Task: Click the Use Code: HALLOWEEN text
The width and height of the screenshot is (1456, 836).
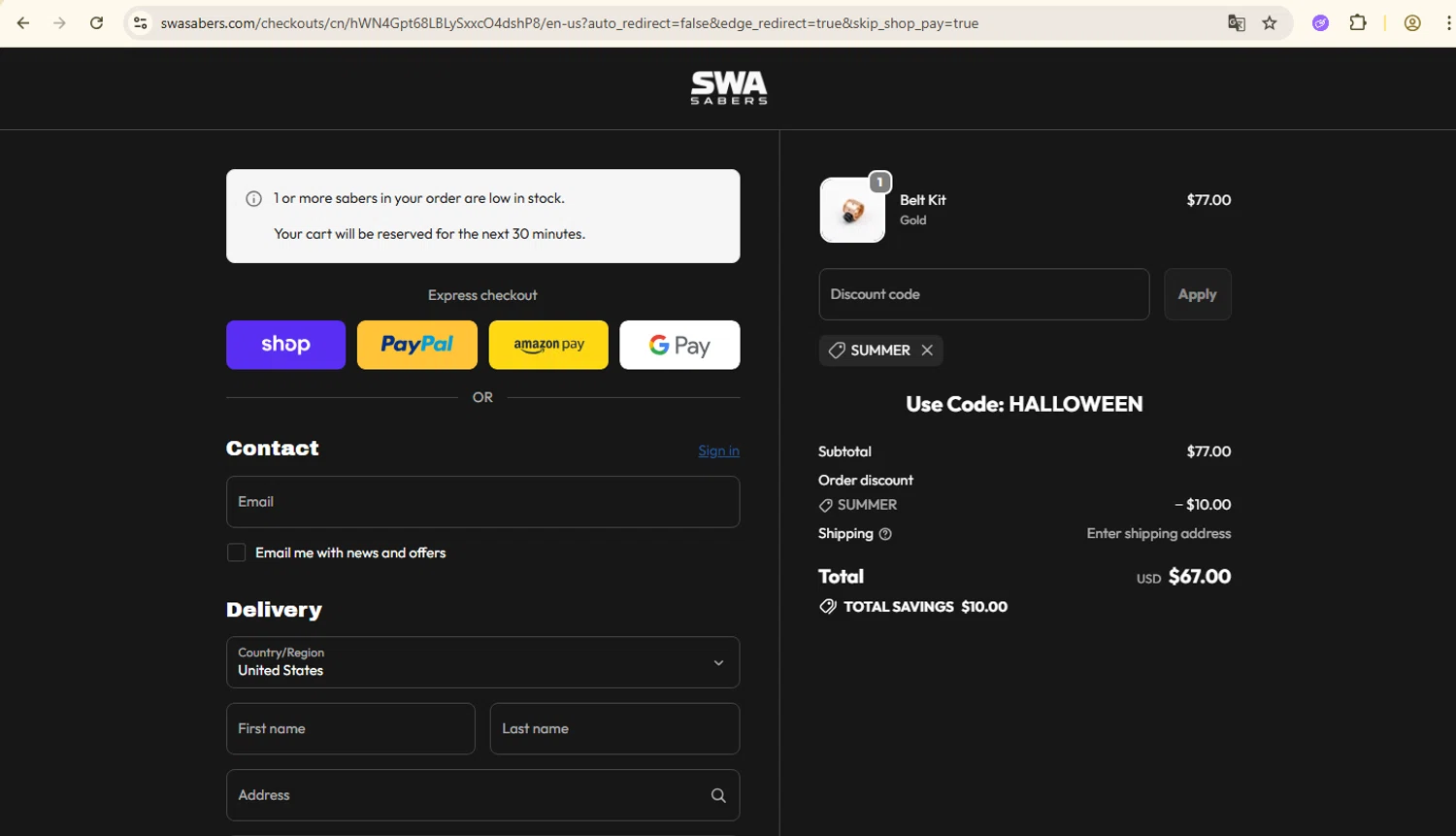Action: pyautogui.click(x=1024, y=404)
